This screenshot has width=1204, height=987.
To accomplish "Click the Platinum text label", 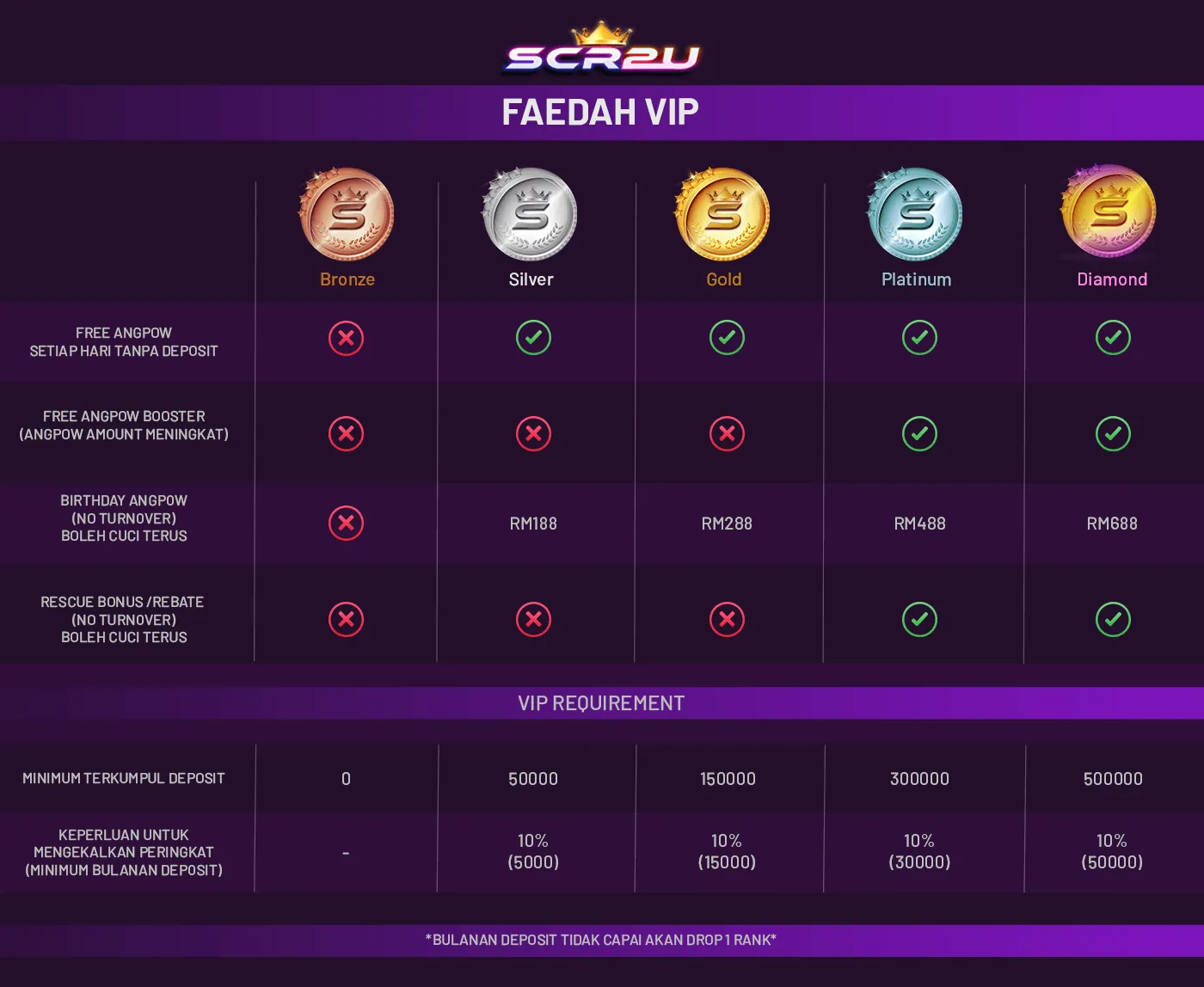I will pyautogui.click(x=916, y=279).
